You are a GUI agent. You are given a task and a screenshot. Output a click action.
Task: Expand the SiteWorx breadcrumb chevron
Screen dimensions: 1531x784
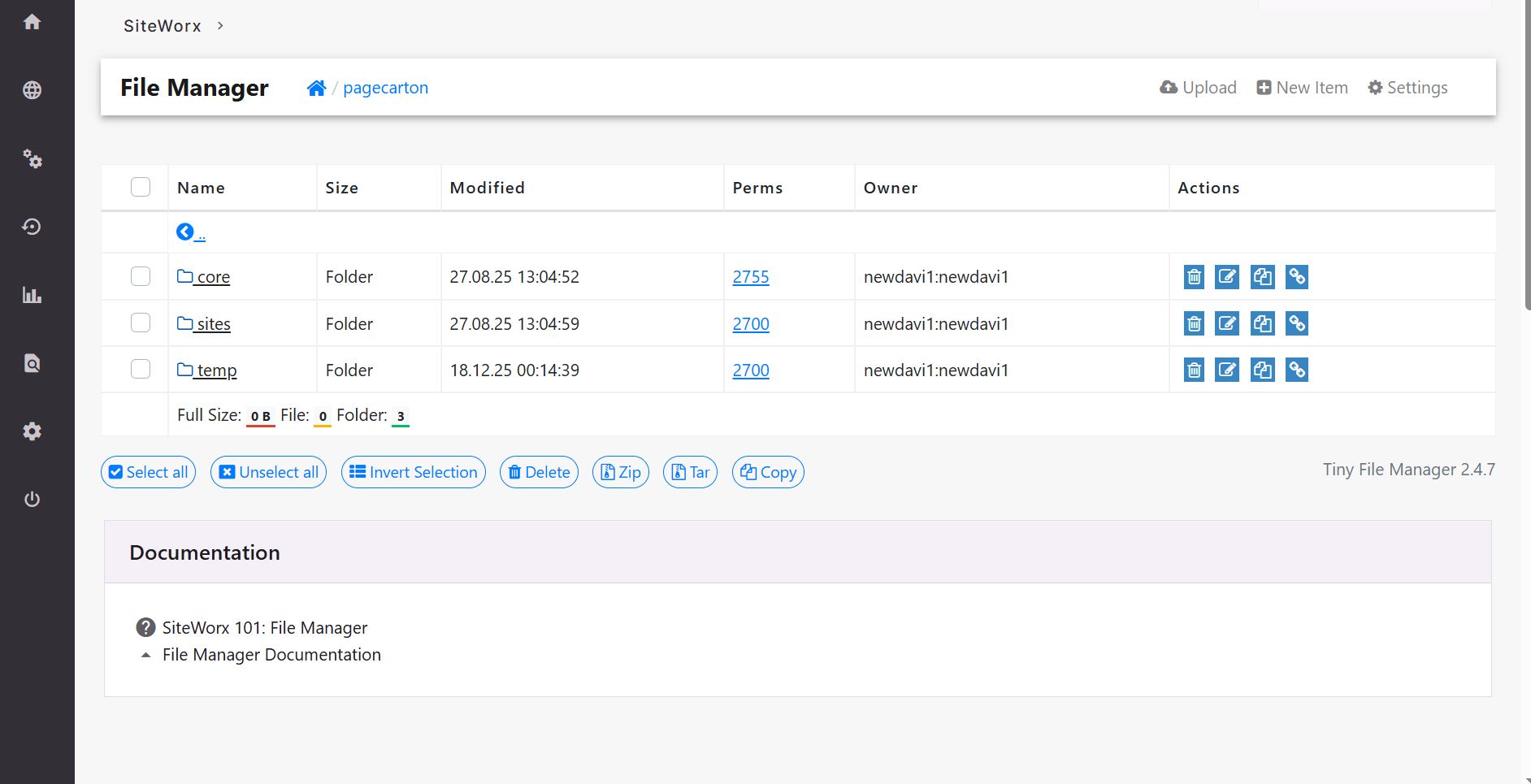click(x=220, y=26)
